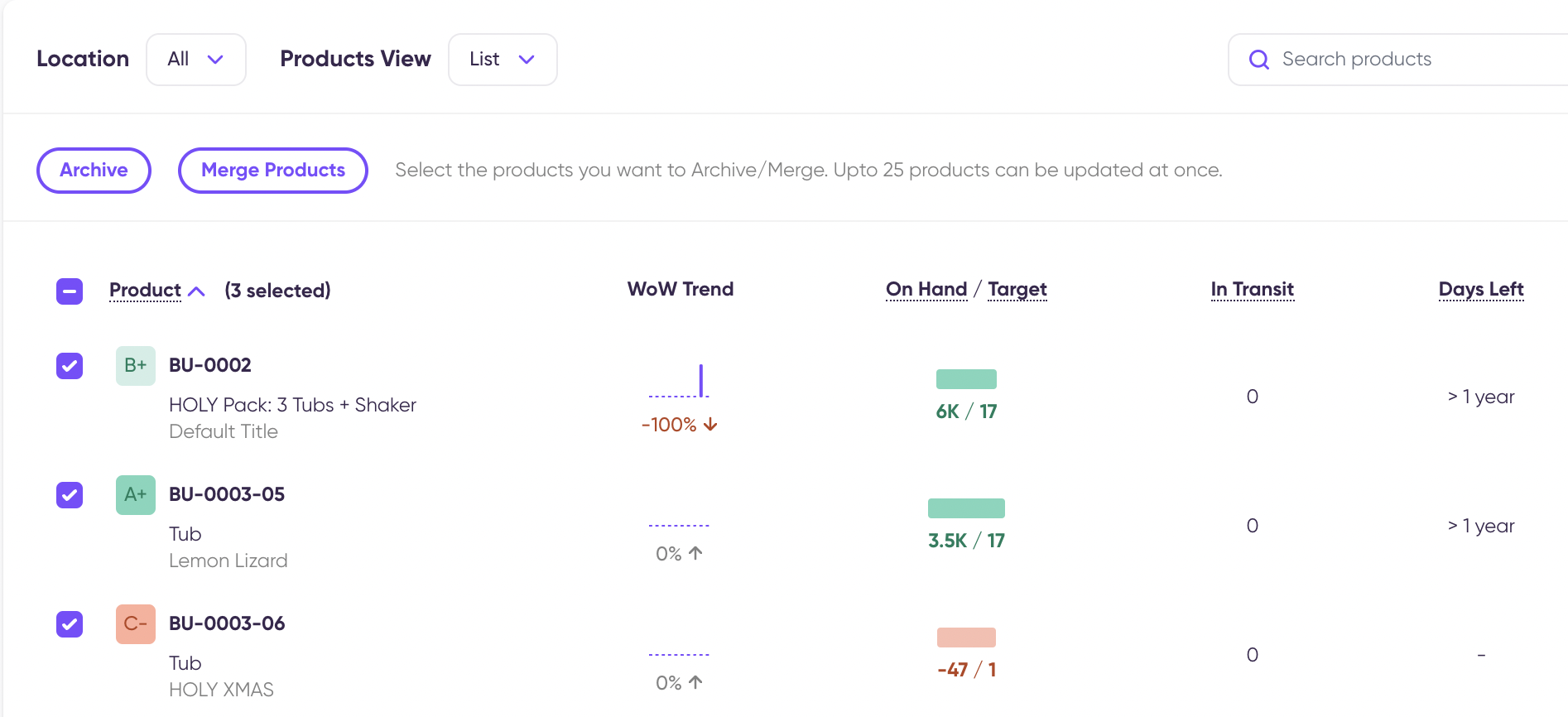Click the 0% trend indicator for BU-0003-05
The height and width of the screenshot is (717, 1568).
coord(679,554)
